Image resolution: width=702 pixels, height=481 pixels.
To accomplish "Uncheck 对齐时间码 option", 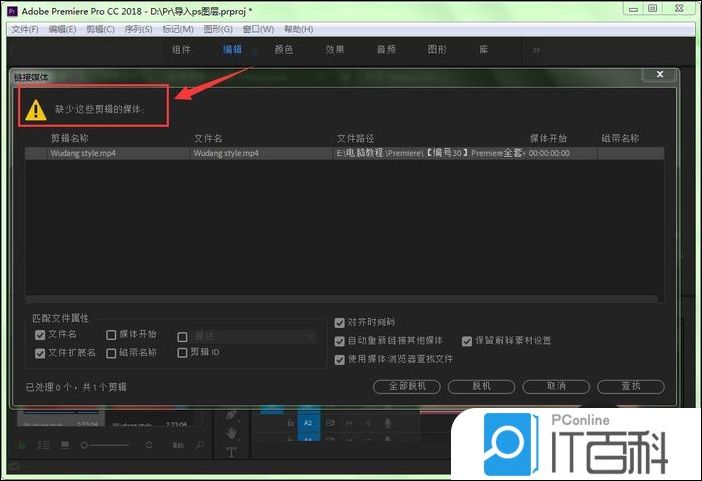I will [339, 322].
